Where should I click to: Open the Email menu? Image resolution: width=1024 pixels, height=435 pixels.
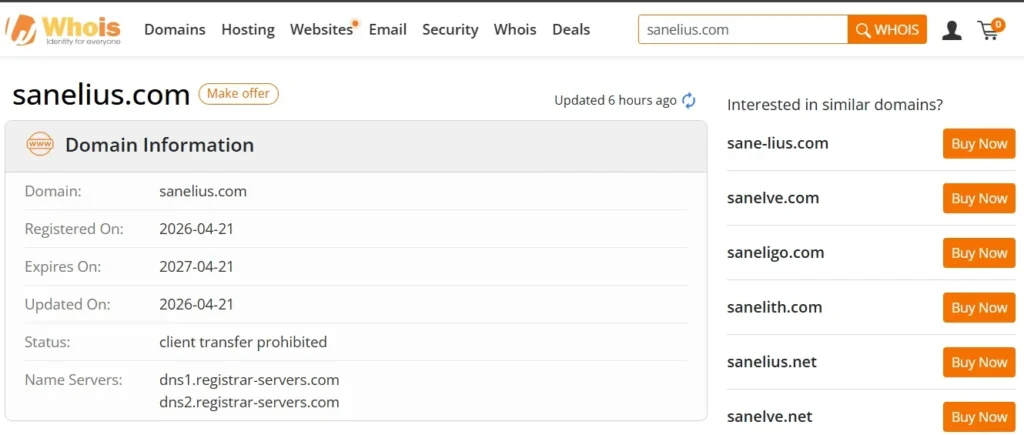click(x=387, y=29)
